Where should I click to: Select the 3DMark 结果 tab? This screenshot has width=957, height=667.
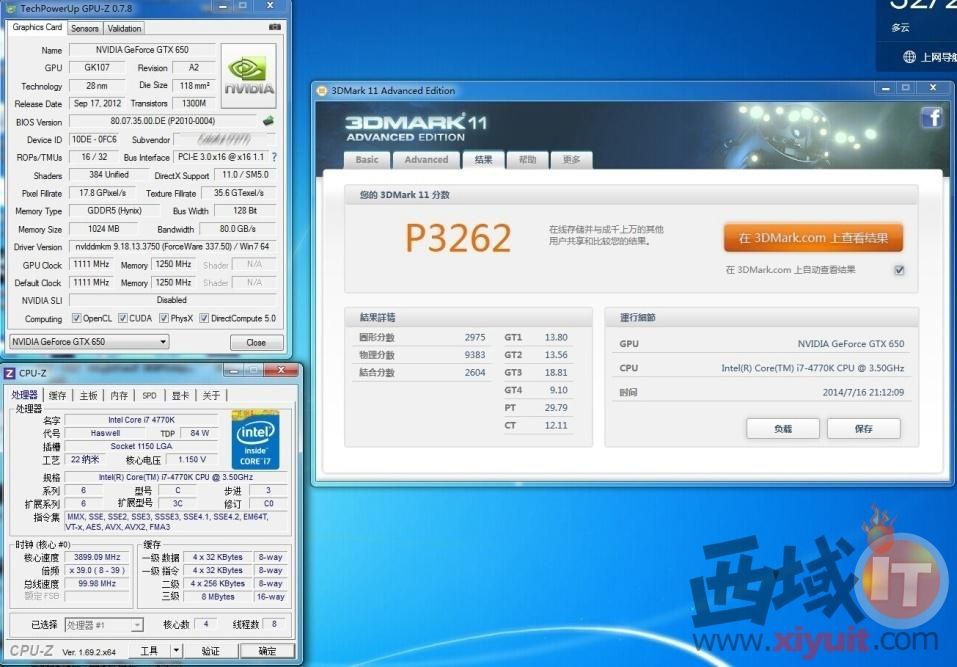pyautogui.click(x=483, y=159)
